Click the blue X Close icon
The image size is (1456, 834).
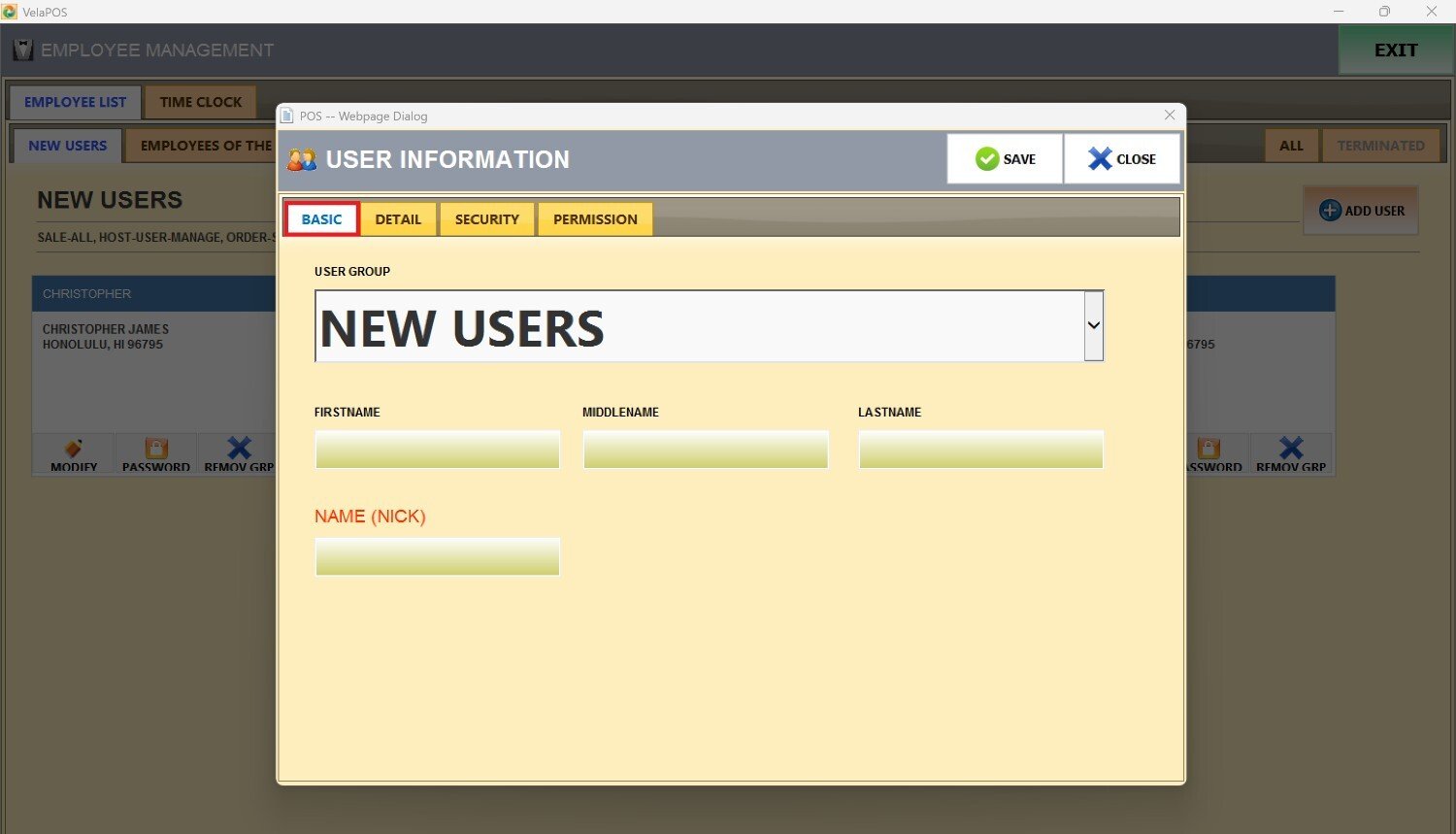(1100, 159)
